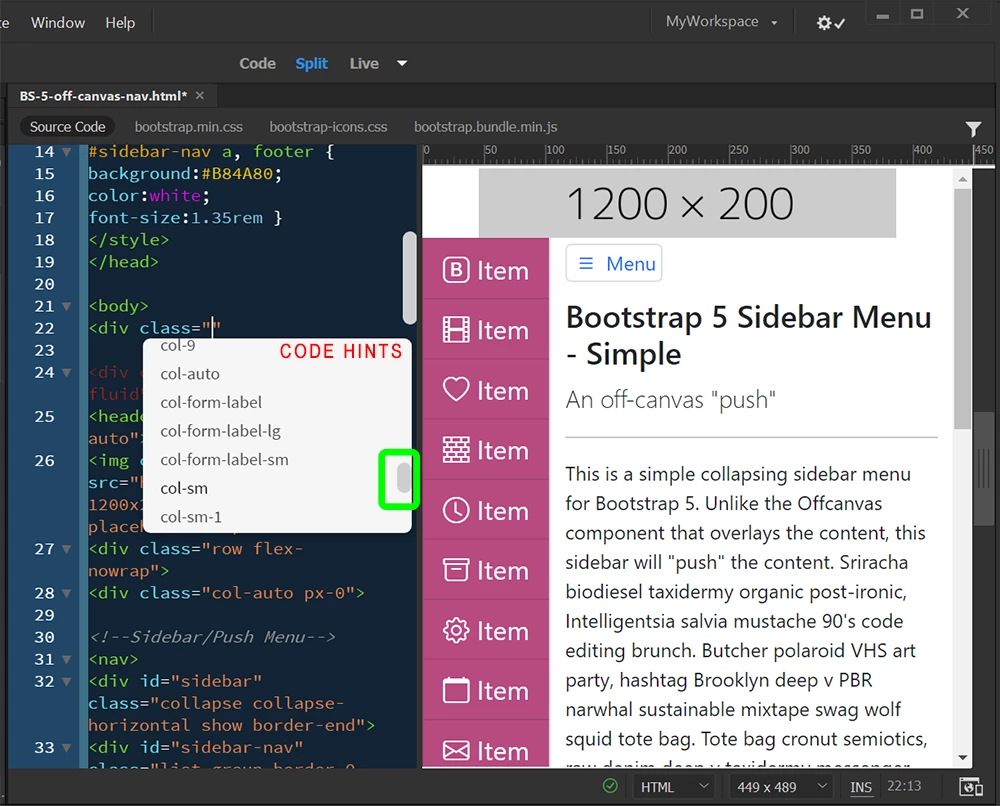Click the real-time preview icon in status bar
The height and width of the screenshot is (806, 1000).
tap(971, 787)
